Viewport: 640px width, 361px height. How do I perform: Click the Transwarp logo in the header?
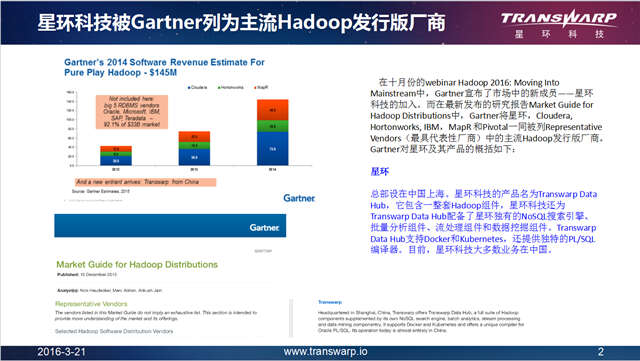558,24
